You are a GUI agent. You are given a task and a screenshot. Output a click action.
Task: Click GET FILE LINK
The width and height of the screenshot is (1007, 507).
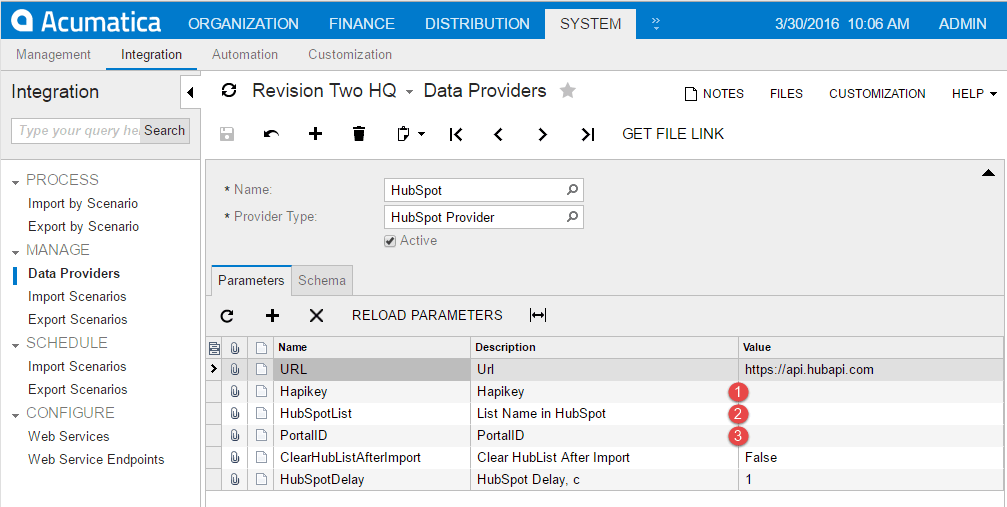point(673,134)
